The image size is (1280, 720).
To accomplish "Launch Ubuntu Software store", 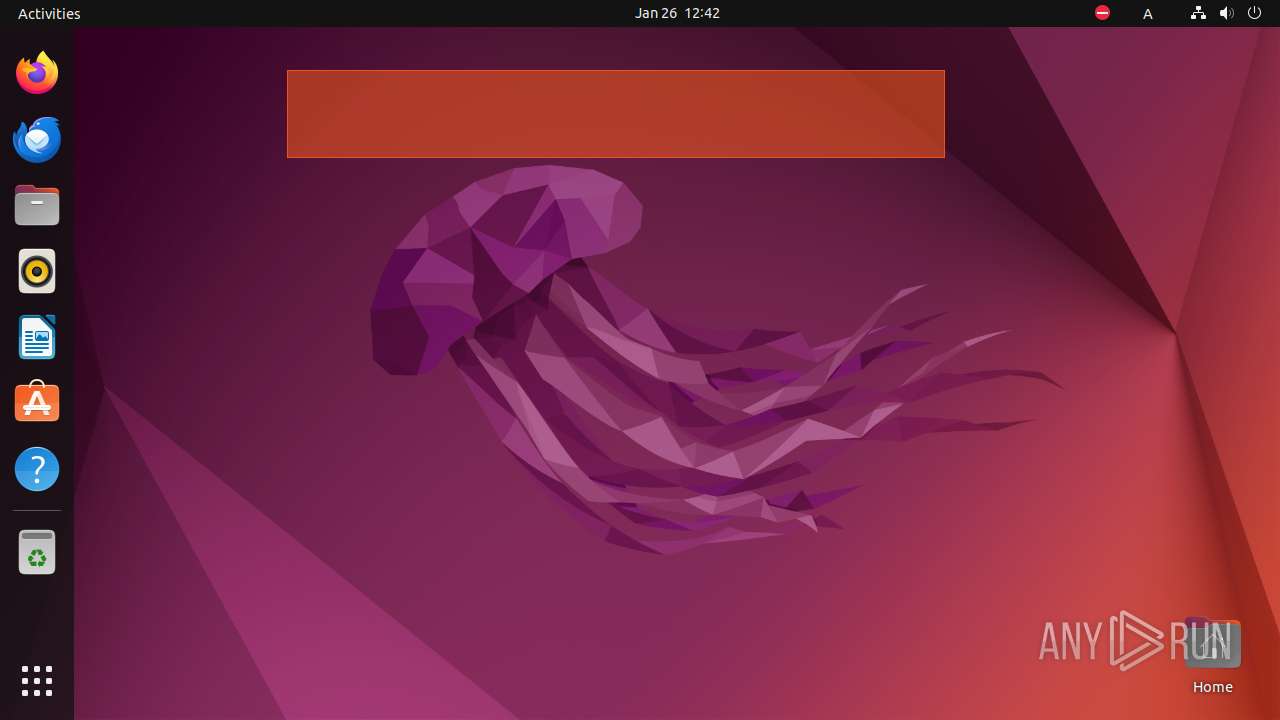I will point(37,403).
